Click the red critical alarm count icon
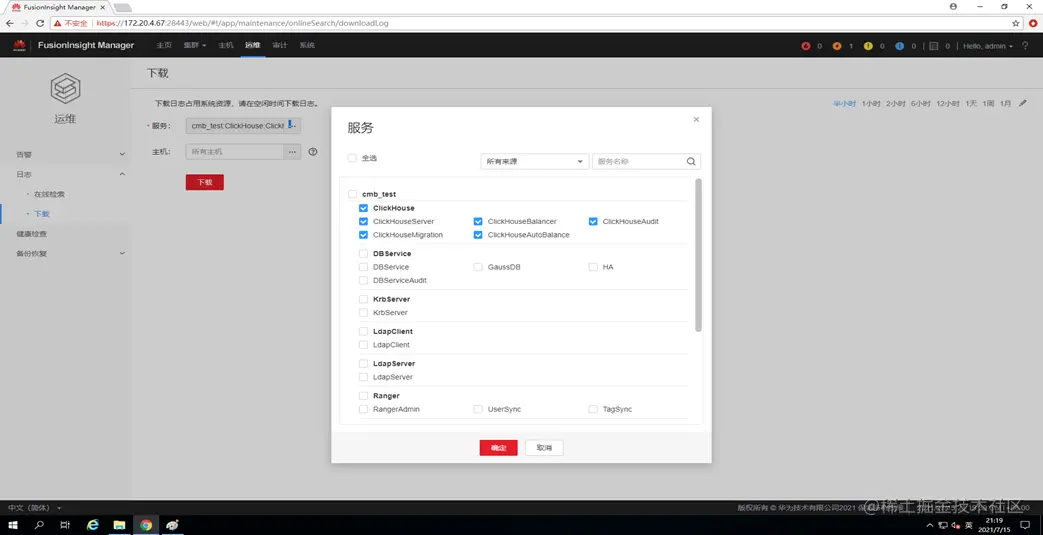Image resolution: width=1043 pixels, height=535 pixels. (x=806, y=46)
